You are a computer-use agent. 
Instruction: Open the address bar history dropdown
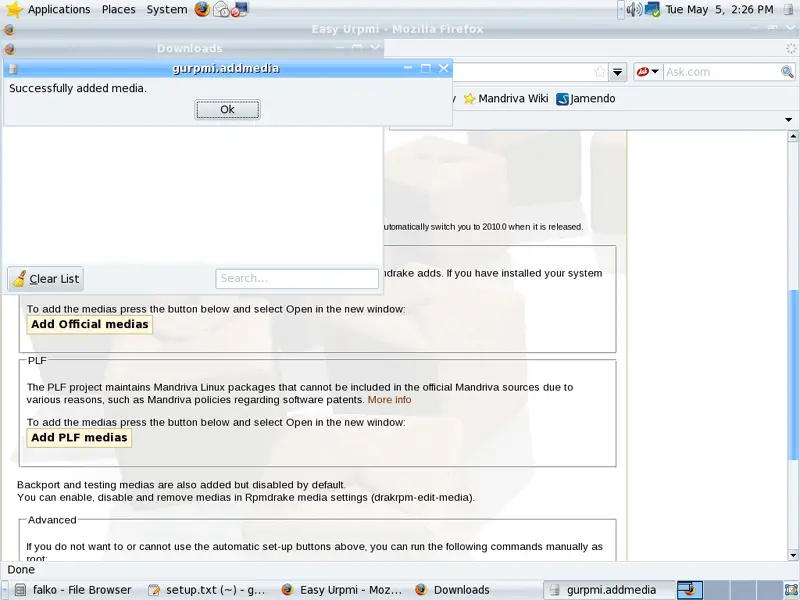pyautogui.click(x=617, y=72)
